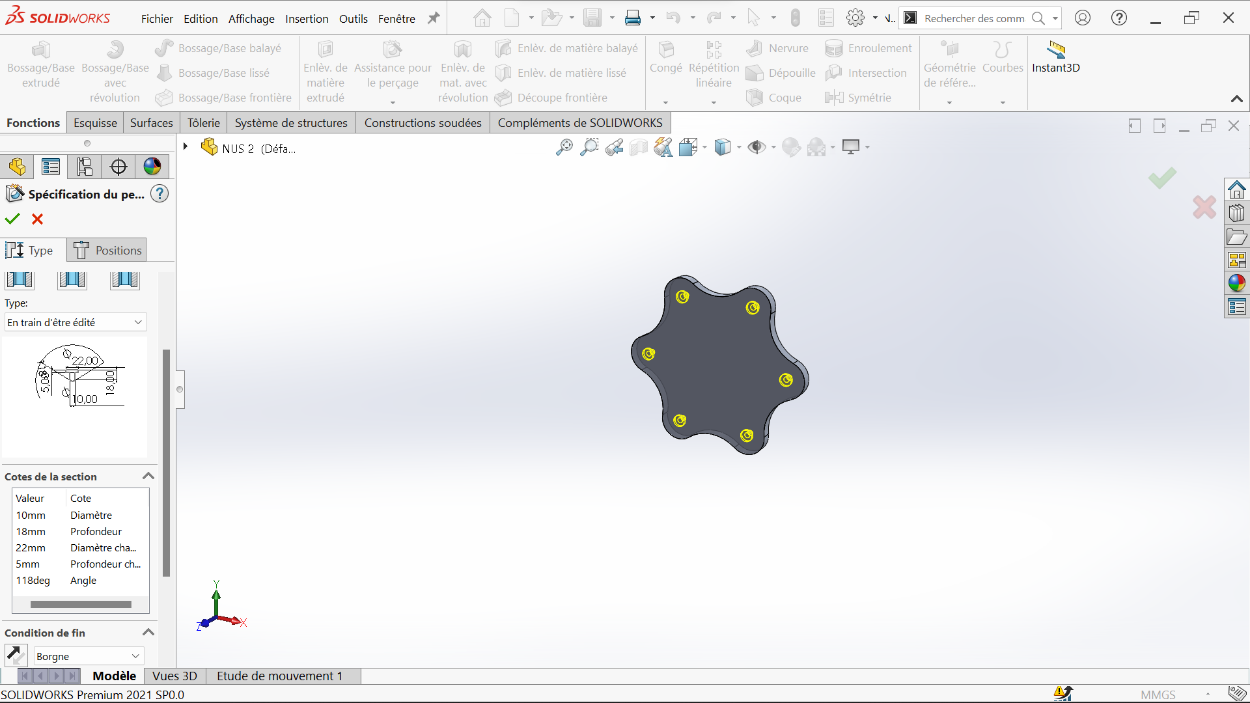The image size is (1250, 703).
Task: Collapse the Cotes de la section group
Action: [x=148, y=477]
